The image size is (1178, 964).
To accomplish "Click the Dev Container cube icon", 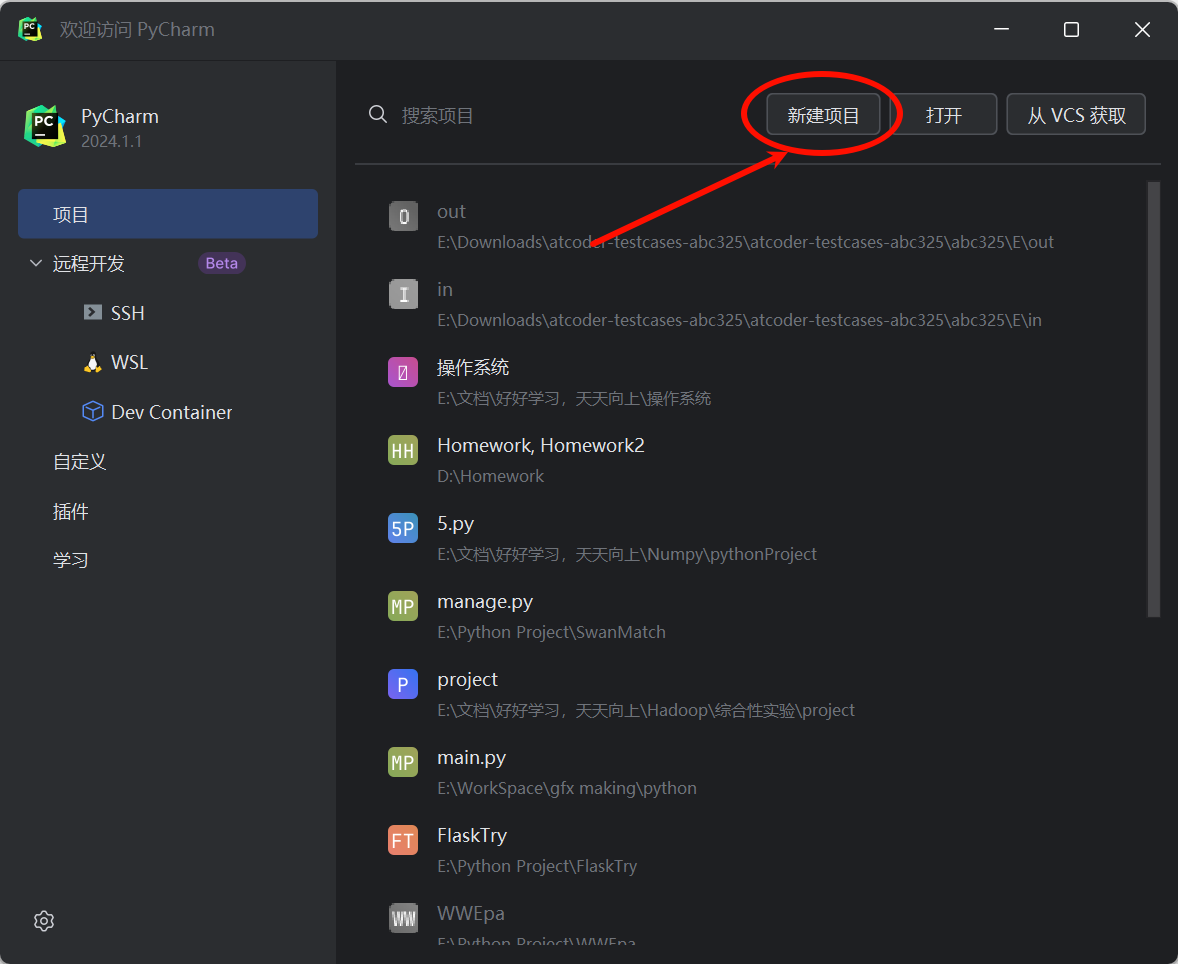I will pyautogui.click(x=92, y=411).
